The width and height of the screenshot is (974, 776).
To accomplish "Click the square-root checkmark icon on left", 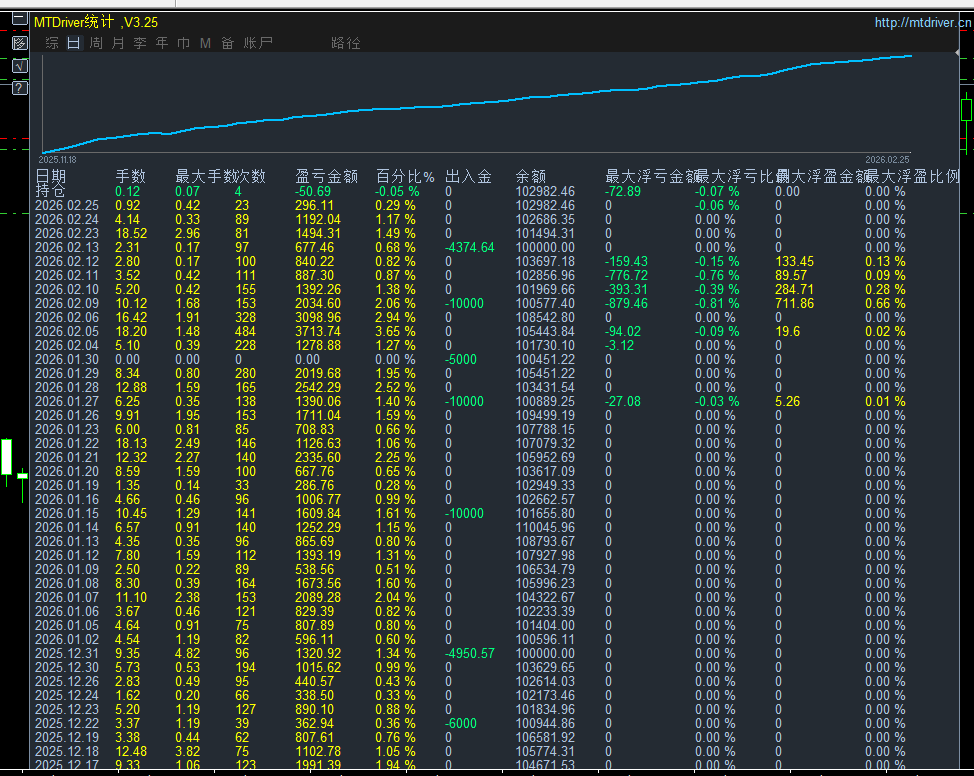I will coord(19,66).
